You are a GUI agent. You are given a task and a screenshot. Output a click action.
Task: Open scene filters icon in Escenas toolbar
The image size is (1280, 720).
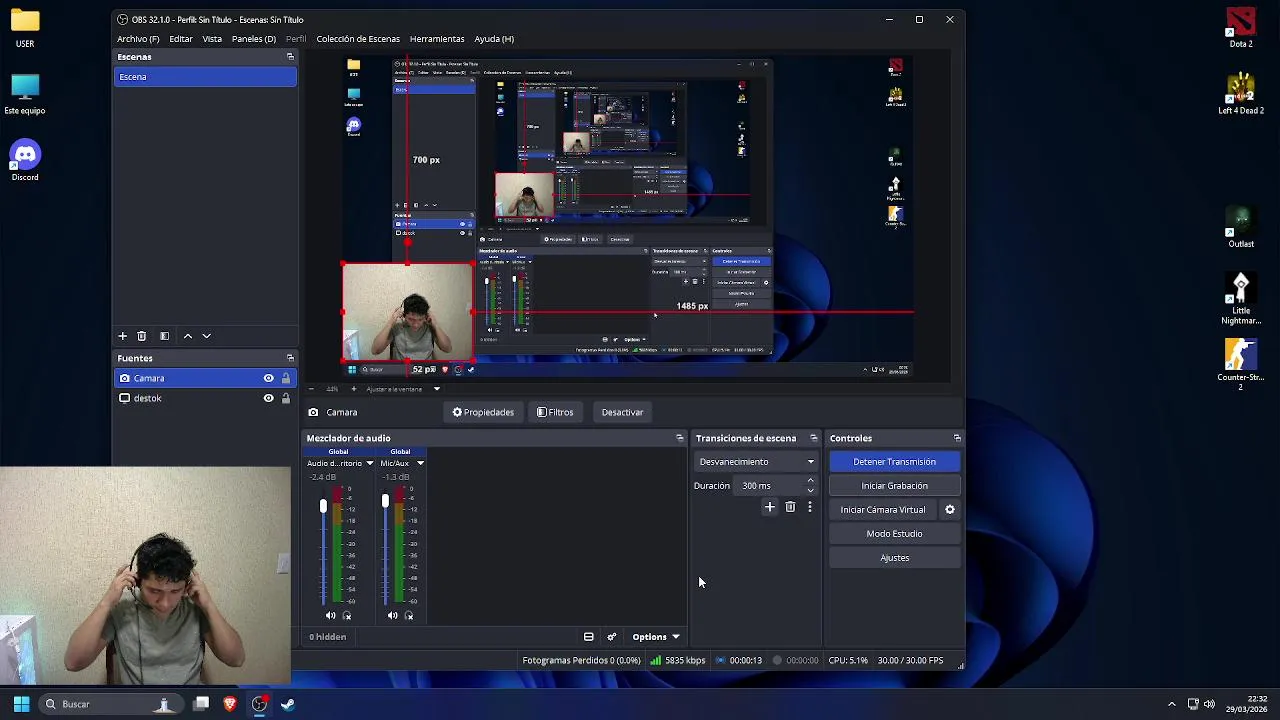[164, 336]
